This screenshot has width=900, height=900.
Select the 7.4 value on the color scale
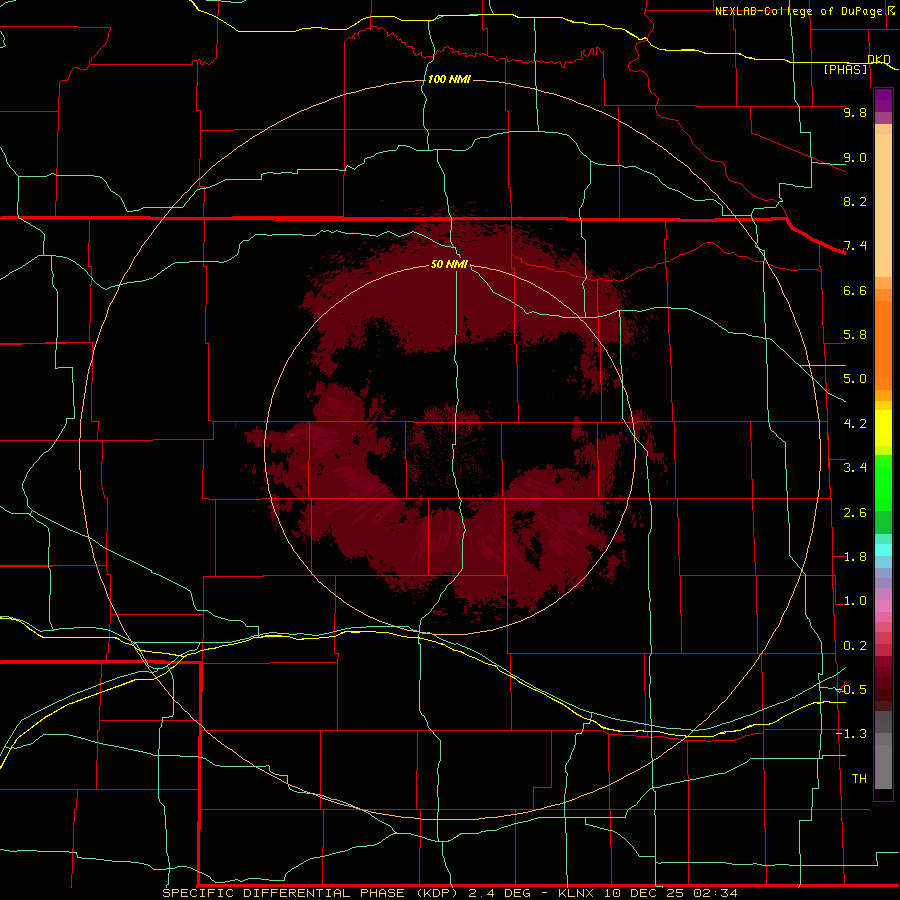click(x=855, y=246)
